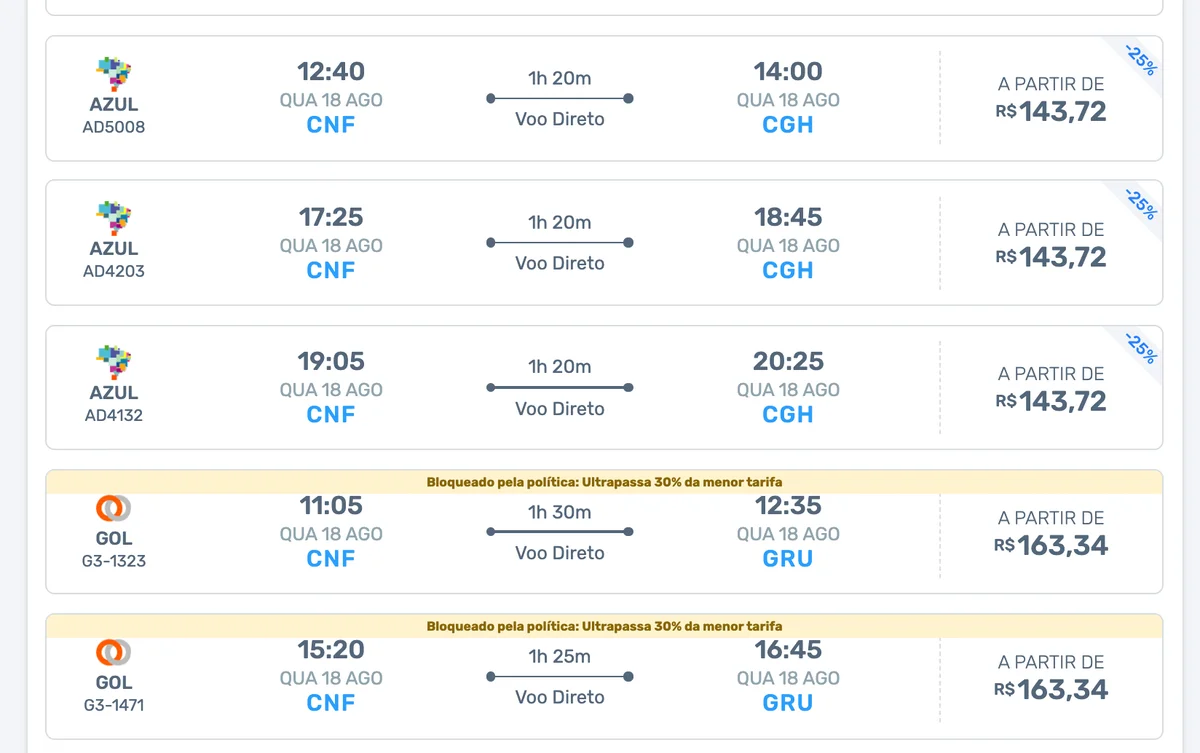Image resolution: width=1200 pixels, height=753 pixels.
Task: Select the R$143,72 price for the 17:25 flight
Action: coord(1051,257)
